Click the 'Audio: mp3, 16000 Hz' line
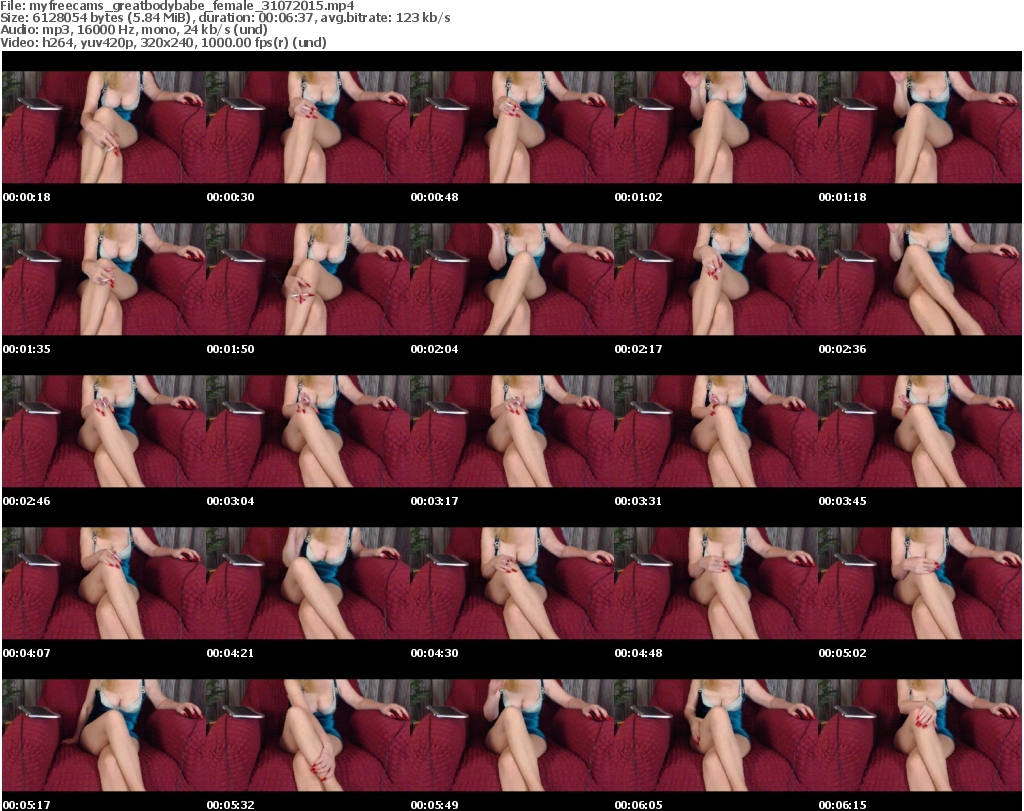The image size is (1024, 811). 134,30
